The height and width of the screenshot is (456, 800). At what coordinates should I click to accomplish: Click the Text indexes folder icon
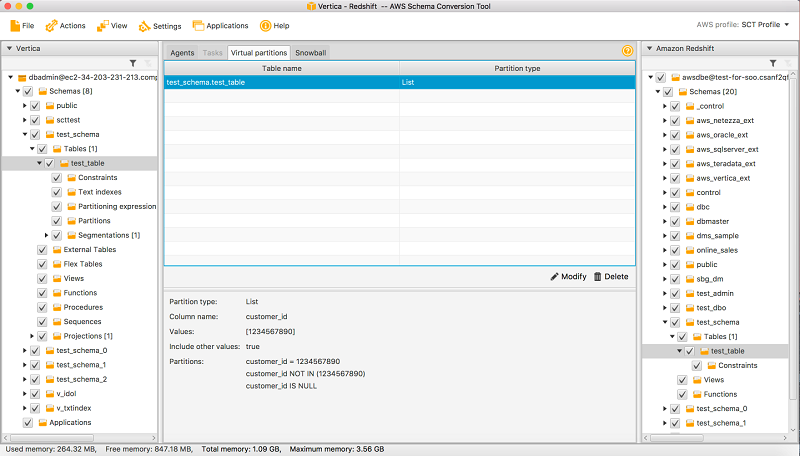[72, 192]
